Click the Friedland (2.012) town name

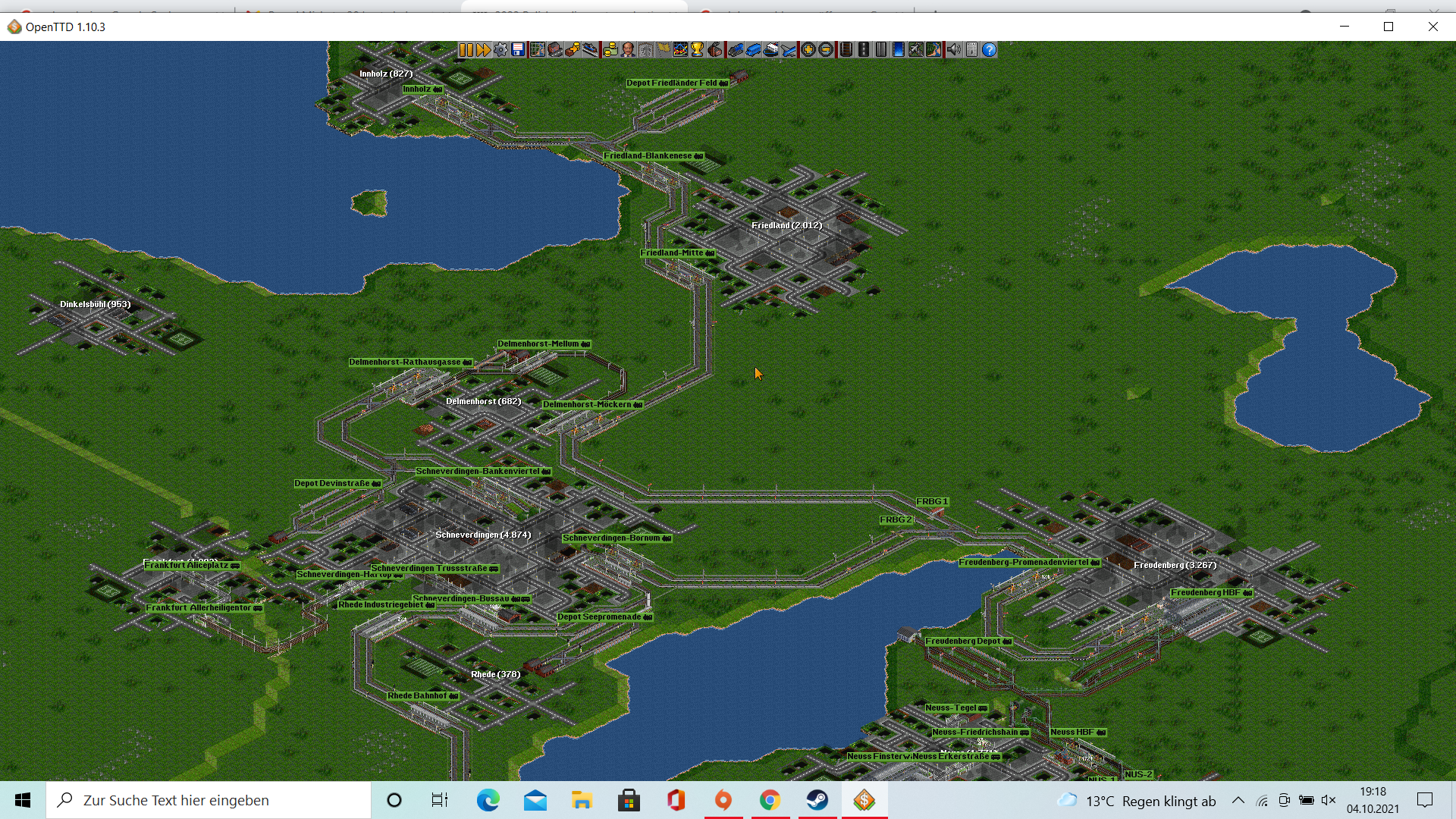coord(786,226)
